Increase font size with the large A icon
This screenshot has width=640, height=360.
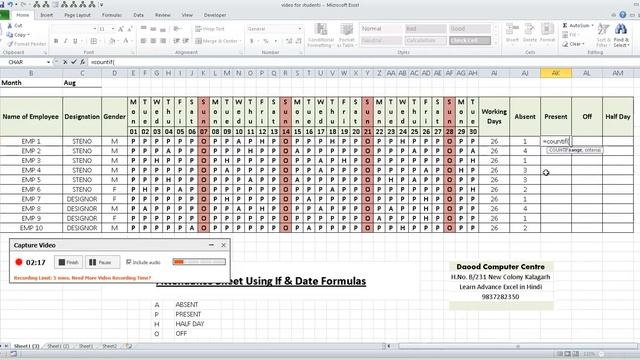coord(121,29)
